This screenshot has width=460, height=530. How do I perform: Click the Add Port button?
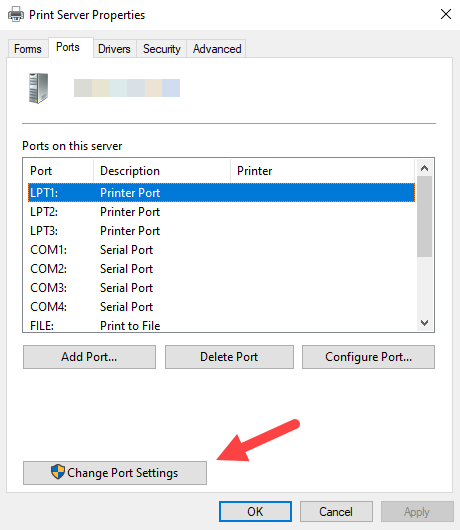pyautogui.click(x=89, y=357)
